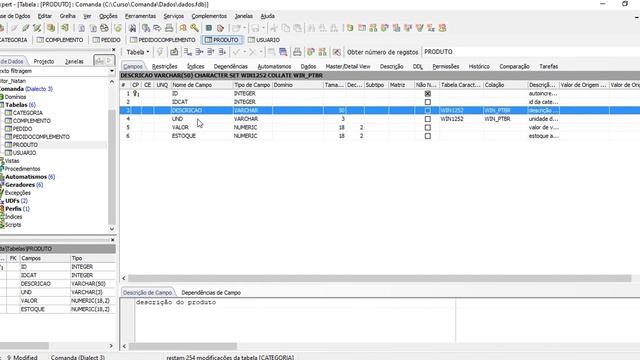Click the New Role icon at toolbar end
This screenshot has height=360, width=640.
(x=442, y=28)
